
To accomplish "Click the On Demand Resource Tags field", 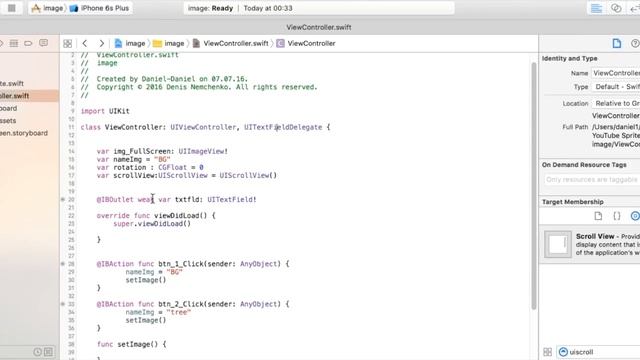I will pos(592,180).
